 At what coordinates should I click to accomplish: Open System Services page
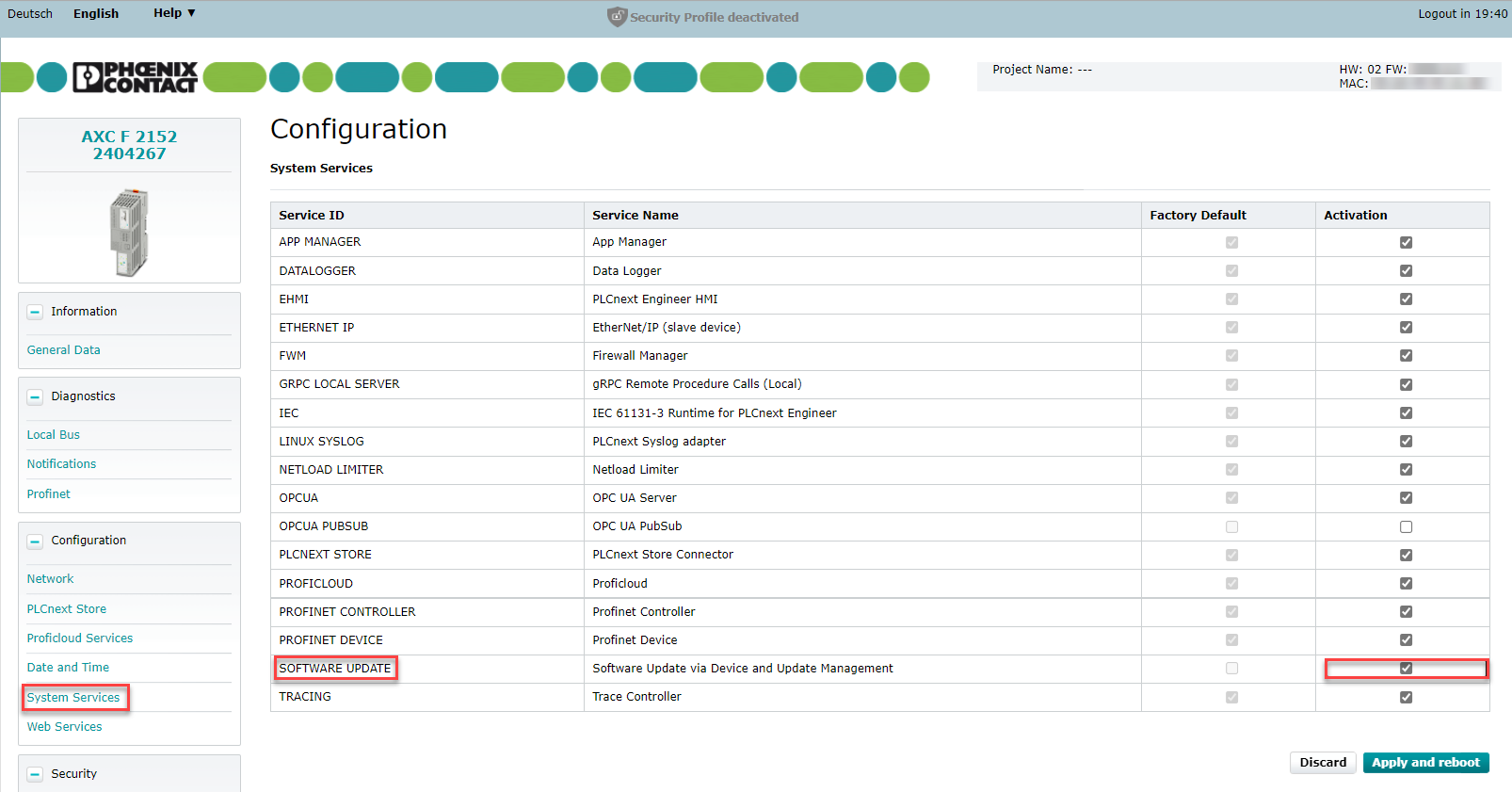coord(73,697)
